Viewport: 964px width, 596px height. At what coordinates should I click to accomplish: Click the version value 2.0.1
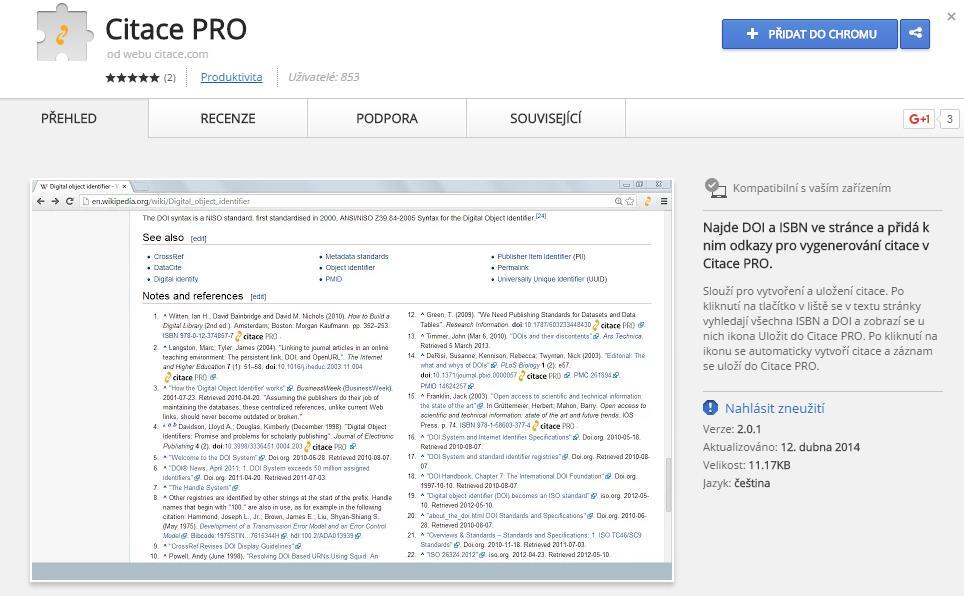pos(749,429)
